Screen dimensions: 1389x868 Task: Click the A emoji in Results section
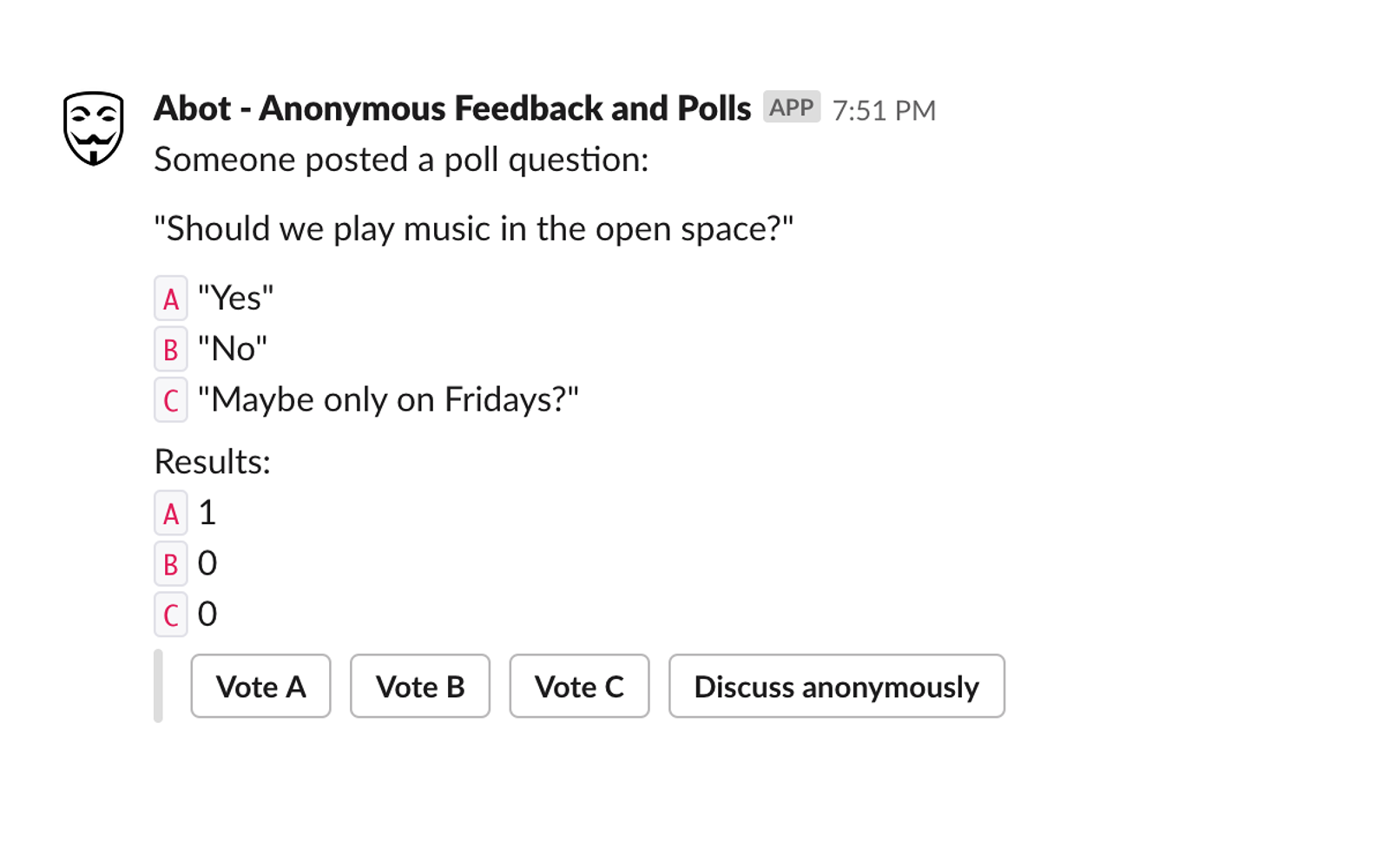[171, 514]
